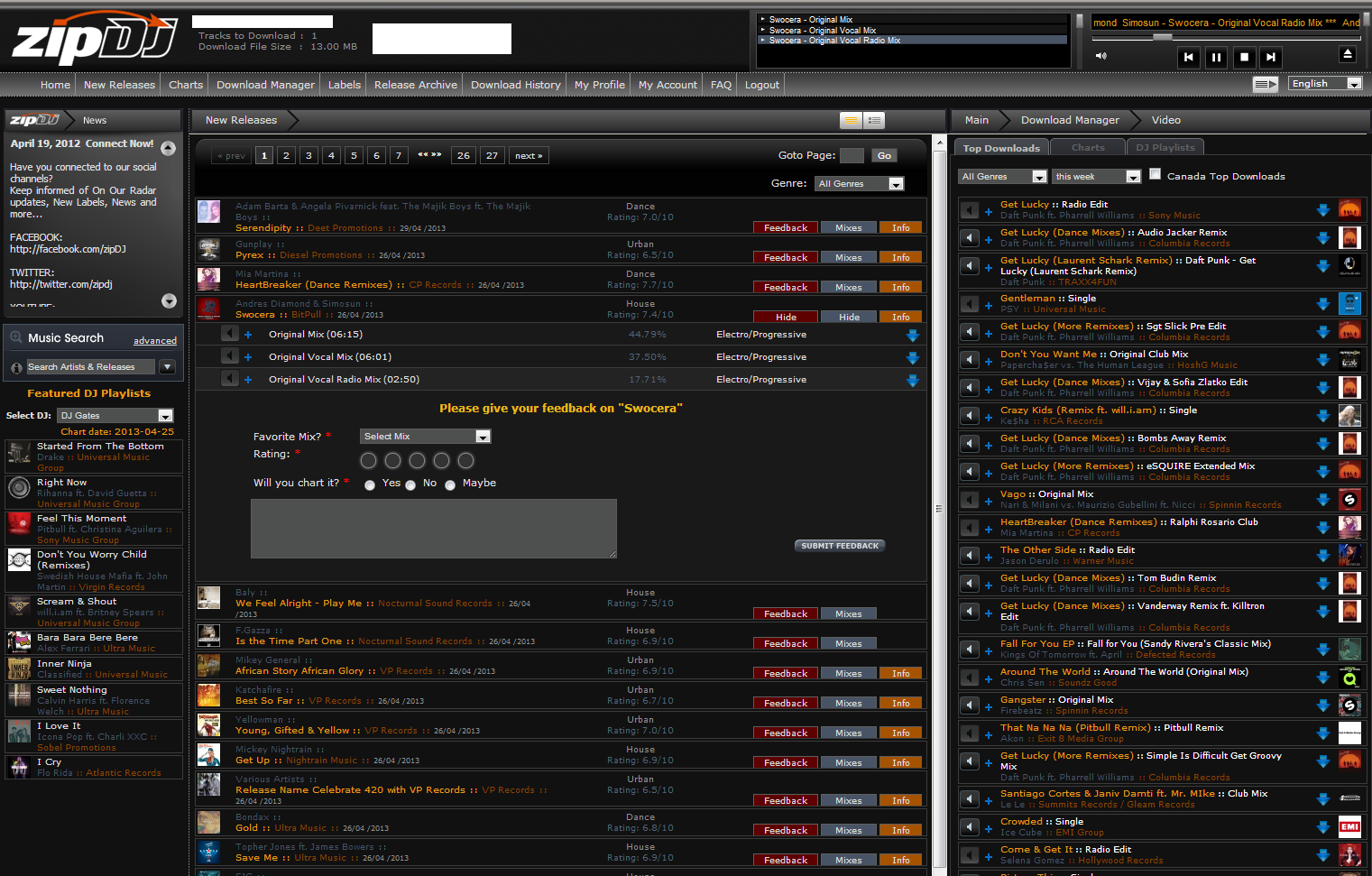
Task: Open the Serendipity release thumbnail
Action: coord(209,212)
